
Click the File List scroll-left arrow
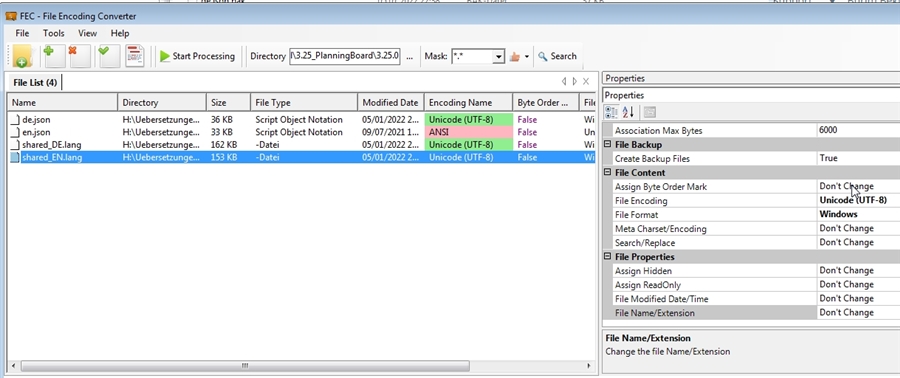(564, 82)
